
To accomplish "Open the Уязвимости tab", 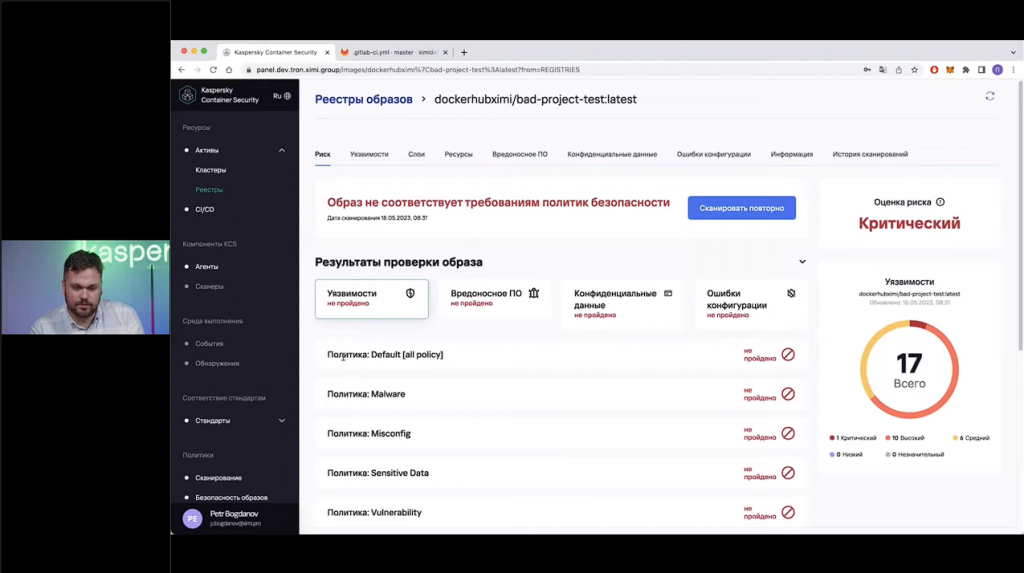I will coord(369,154).
